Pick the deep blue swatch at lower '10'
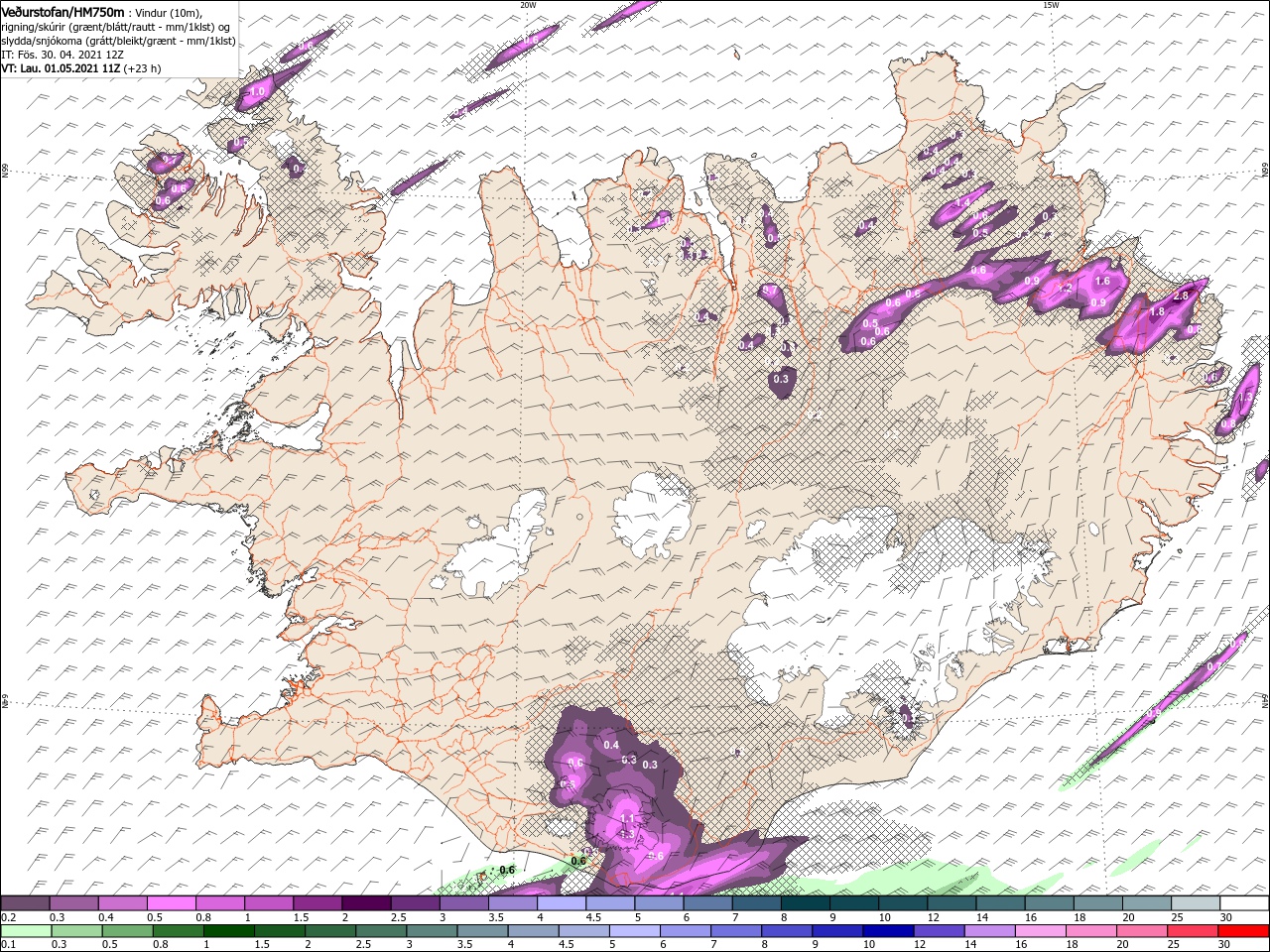Viewport: 1270px width, 952px height. [x=889, y=931]
